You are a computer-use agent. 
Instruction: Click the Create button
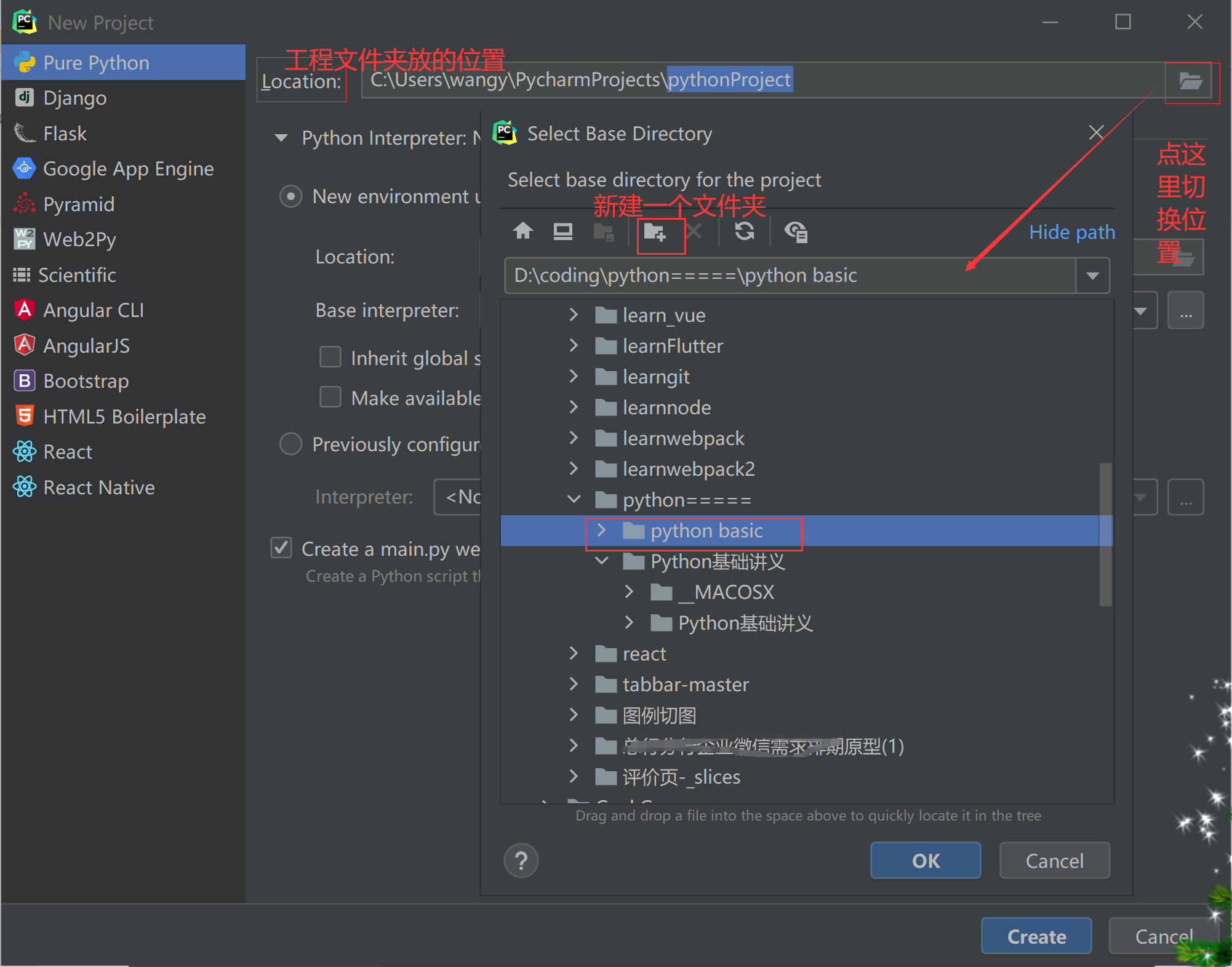click(x=1036, y=936)
